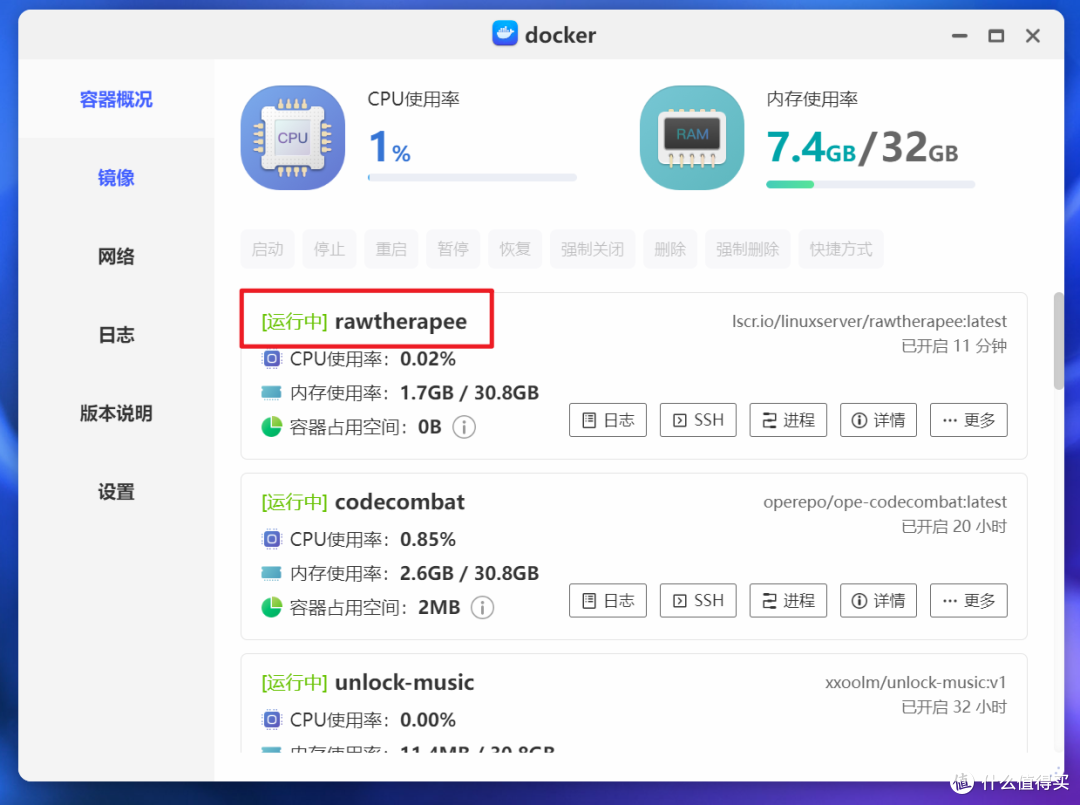Open 日志 for the rawtherapee container

click(x=608, y=420)
